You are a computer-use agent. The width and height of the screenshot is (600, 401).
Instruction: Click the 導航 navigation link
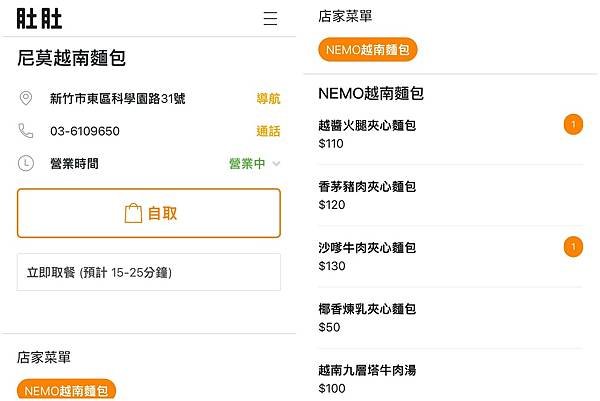268,98
